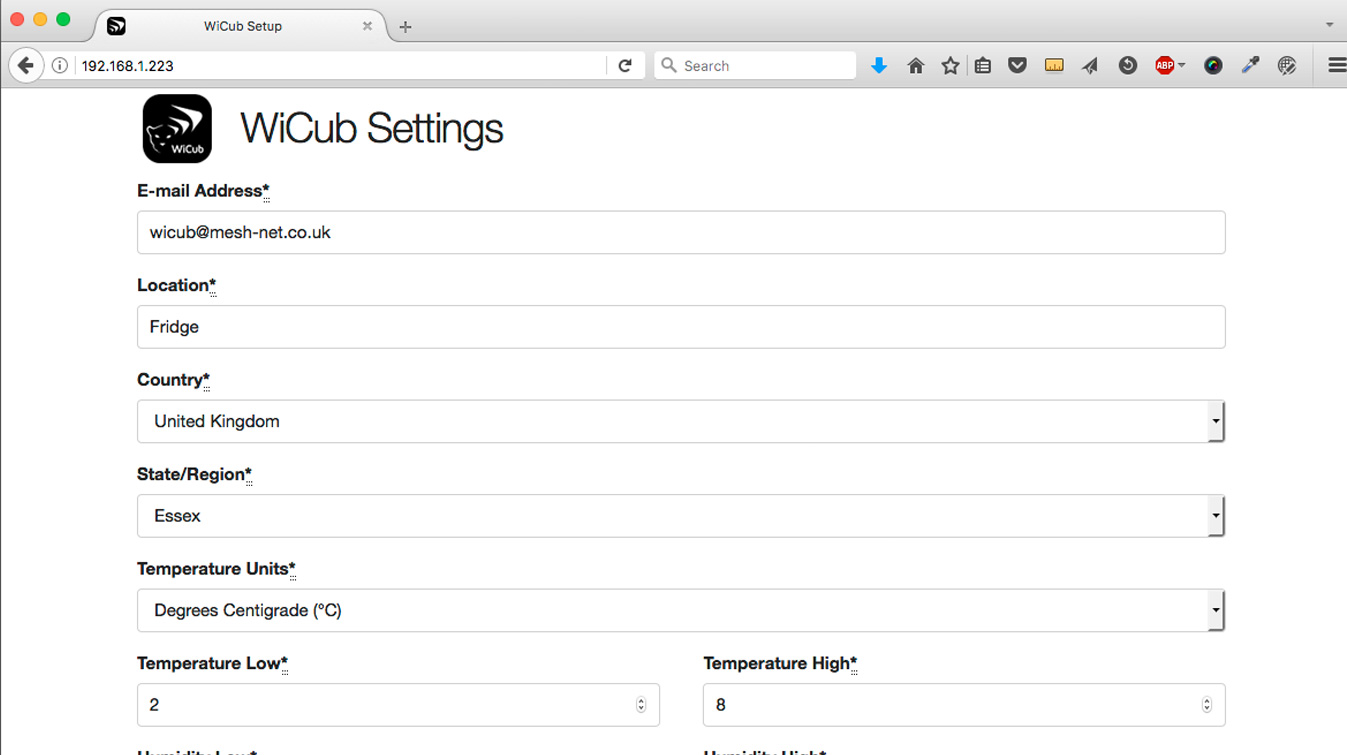The height and width of the screenshot is (755, 1347).
Task: Open the downloads arrow icon
Action: (x=879, y=66)
